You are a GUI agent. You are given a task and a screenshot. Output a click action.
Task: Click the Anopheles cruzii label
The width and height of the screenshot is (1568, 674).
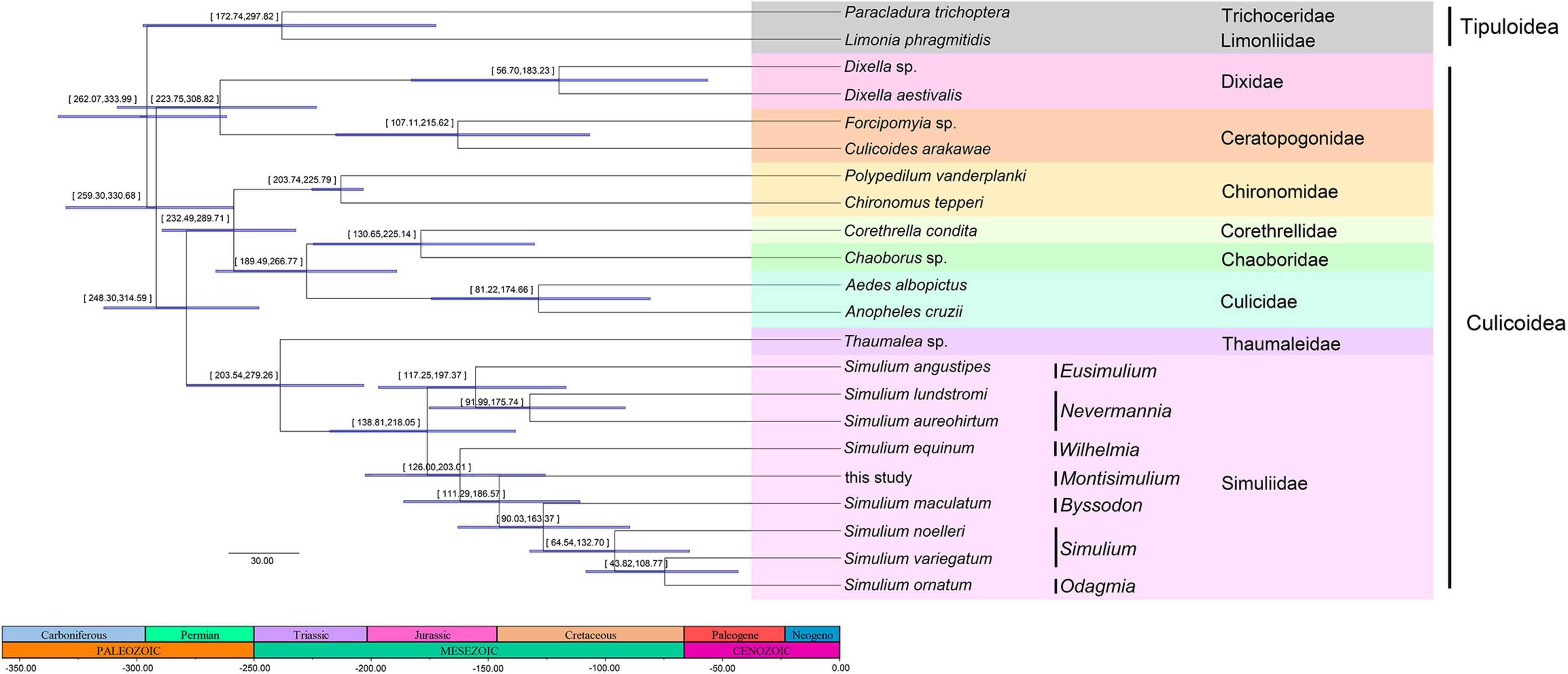(904, 312)
